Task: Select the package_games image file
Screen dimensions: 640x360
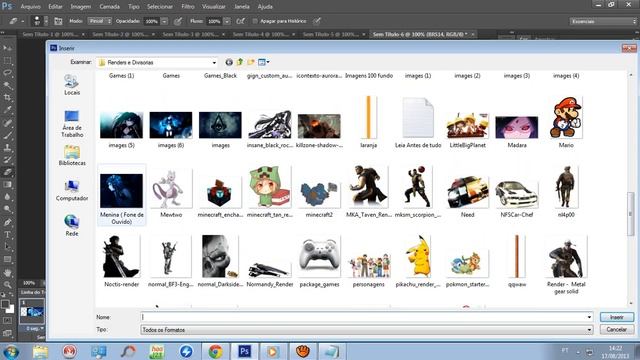Action: [319, 262]
